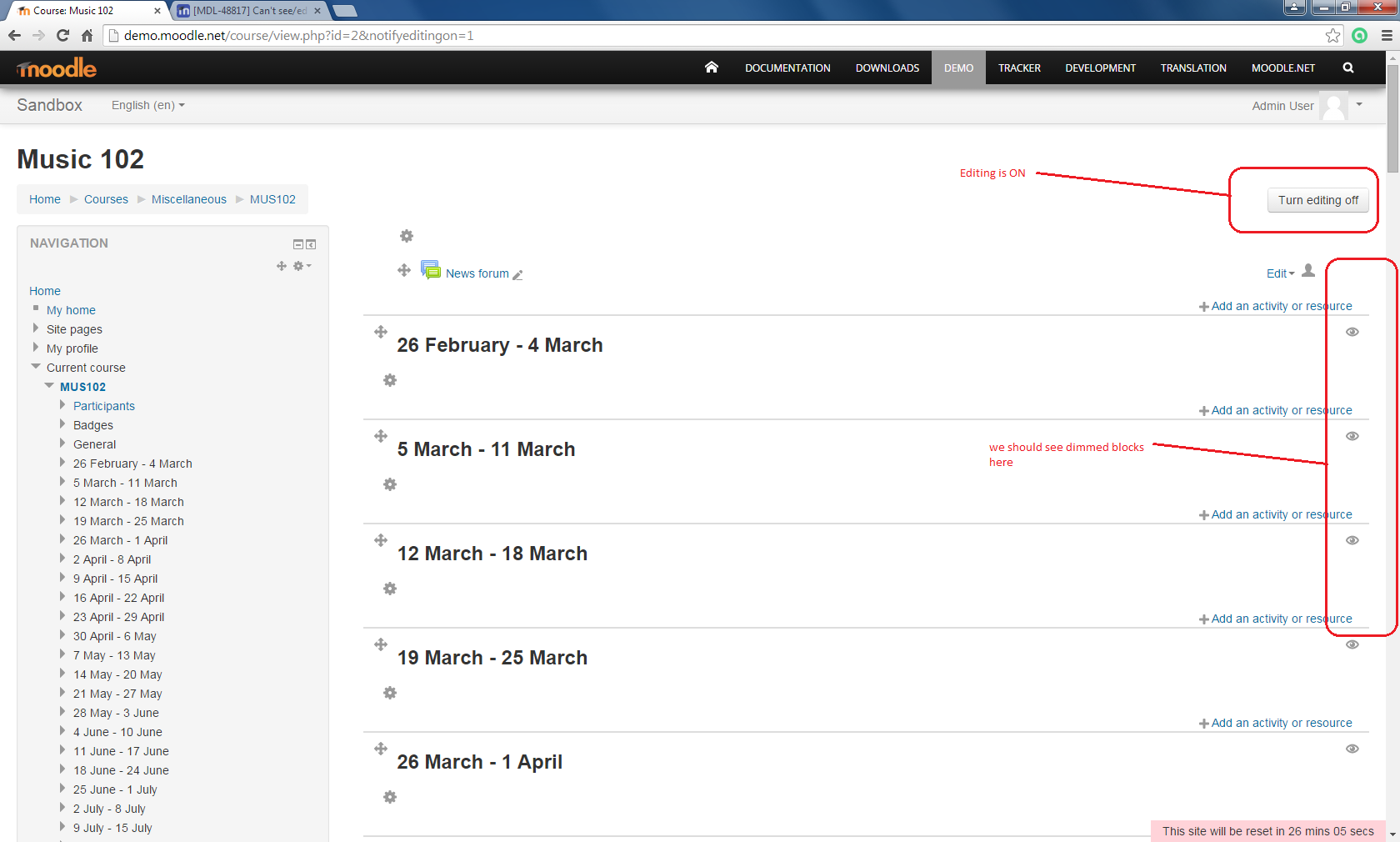Move the 19 March - 25 March section
Image resolution: width=1400 pixels, height=842 pixels.
pyautogui.click(x=381, y=644)
